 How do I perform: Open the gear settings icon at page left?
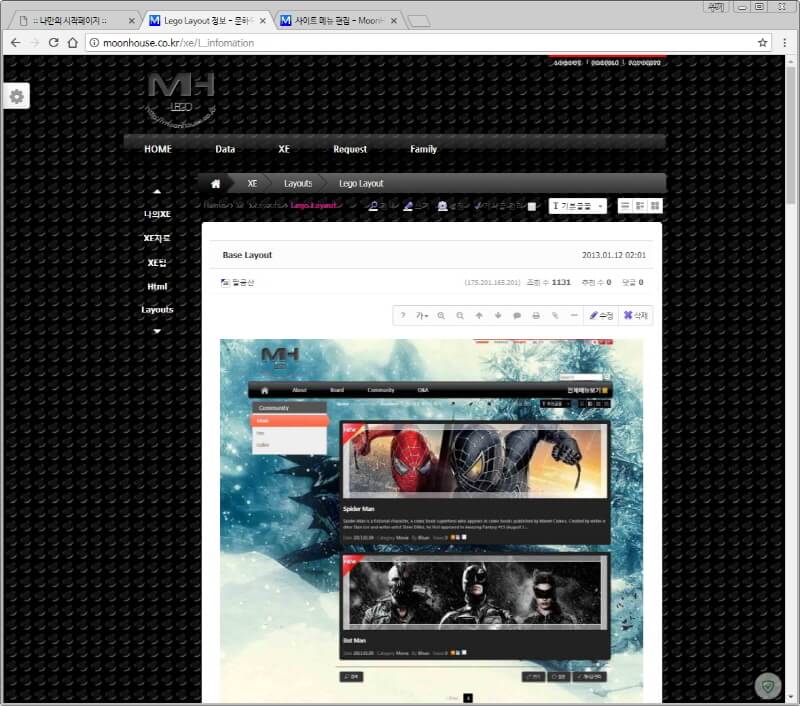[x=17, y=96]
